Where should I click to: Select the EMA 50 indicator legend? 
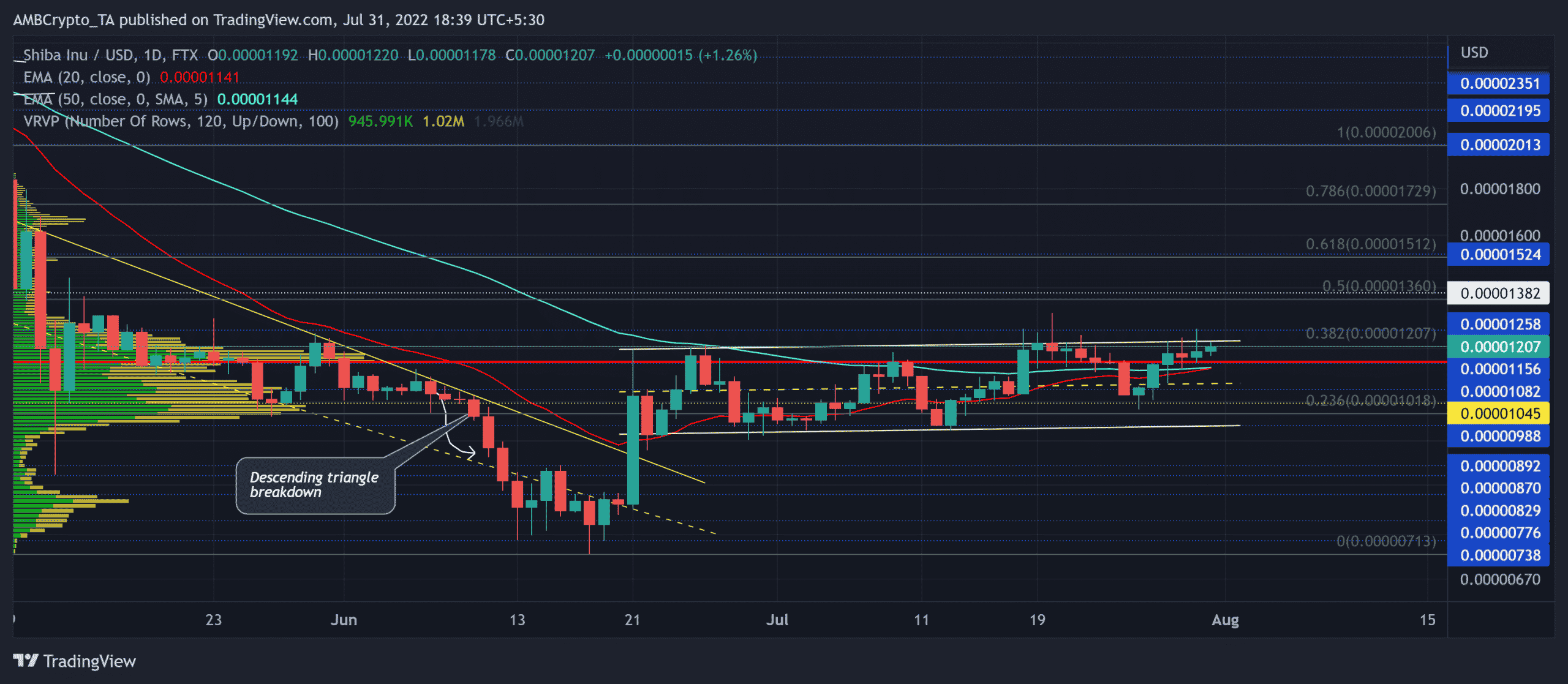coord(115,99)
